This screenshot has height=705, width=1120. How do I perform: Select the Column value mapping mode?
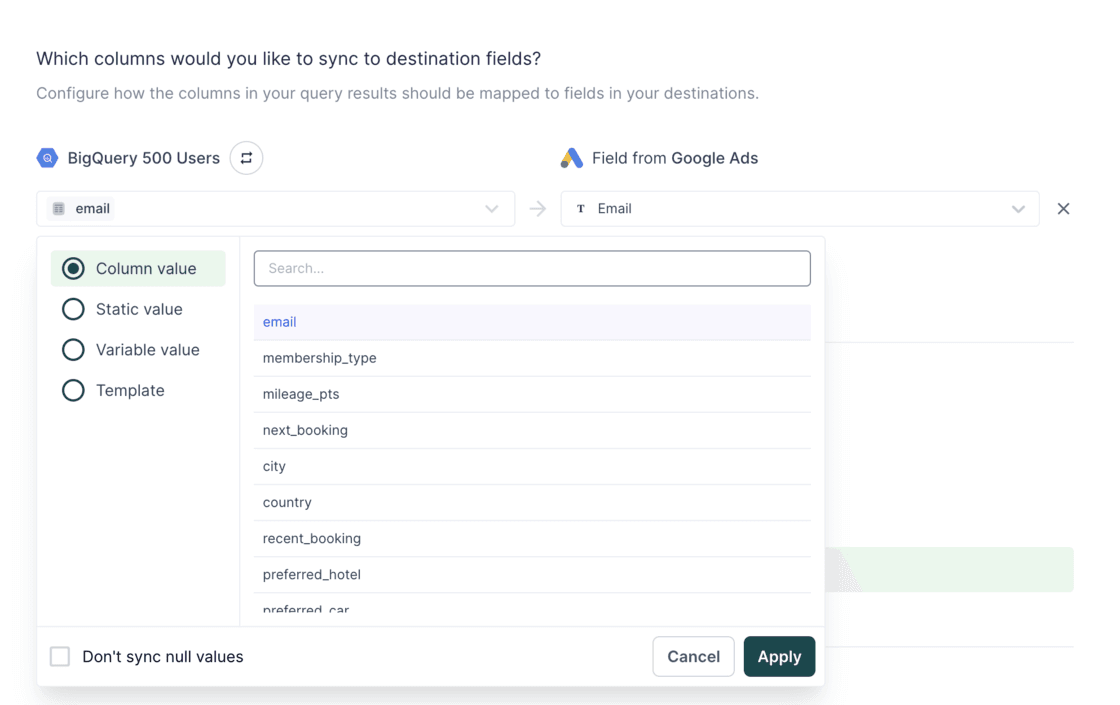coord(73,268)
